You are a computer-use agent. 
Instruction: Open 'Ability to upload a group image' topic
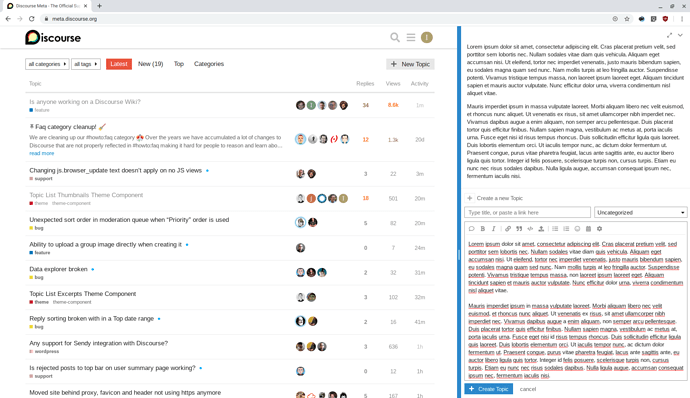105,244
